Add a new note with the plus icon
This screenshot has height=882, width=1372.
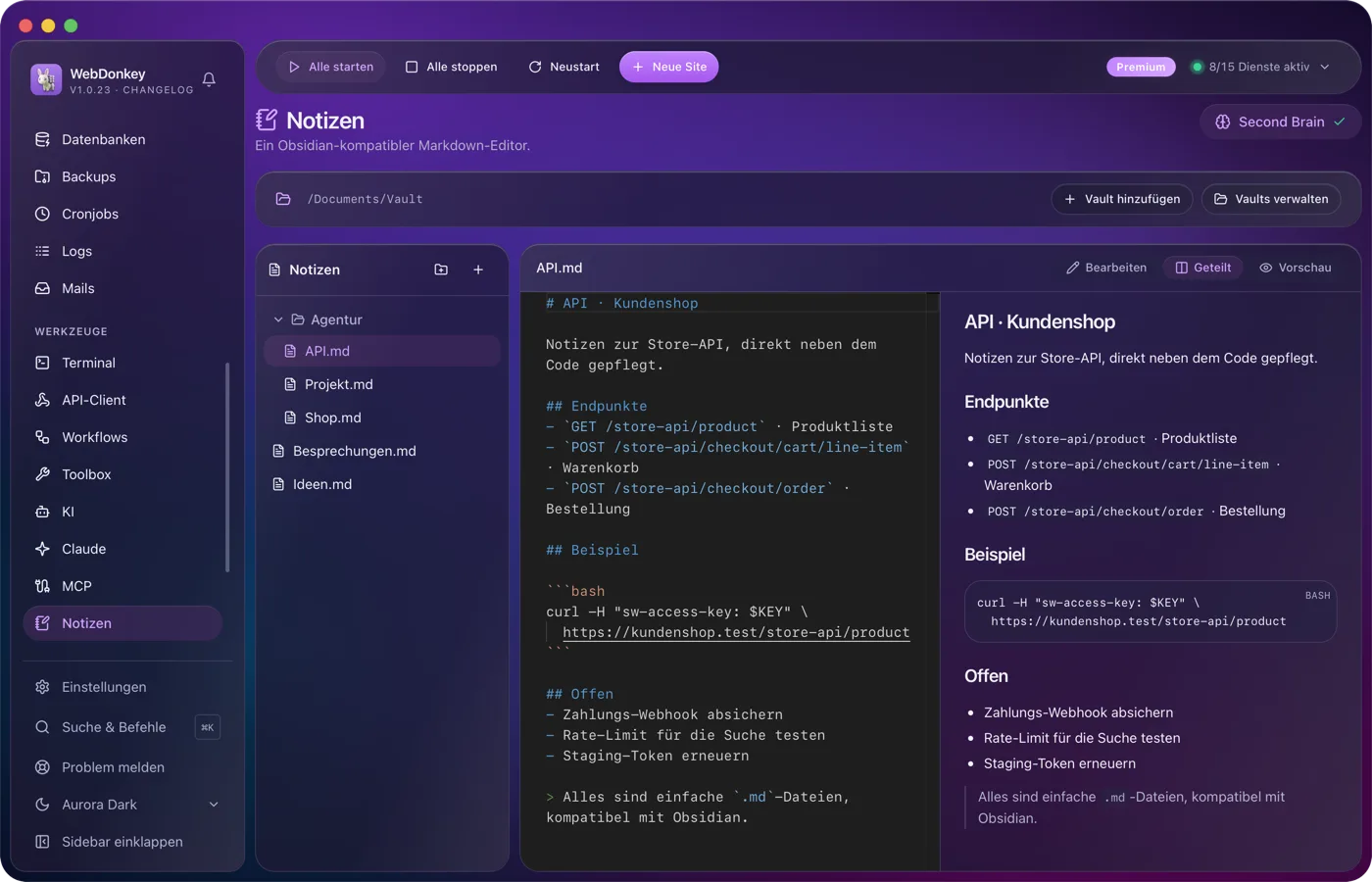478,269
